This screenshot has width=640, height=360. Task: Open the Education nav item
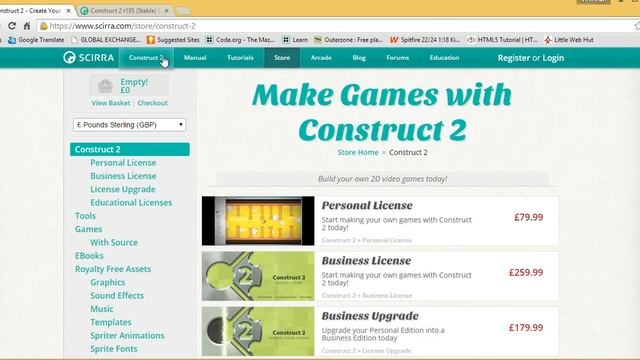[444, 58]
